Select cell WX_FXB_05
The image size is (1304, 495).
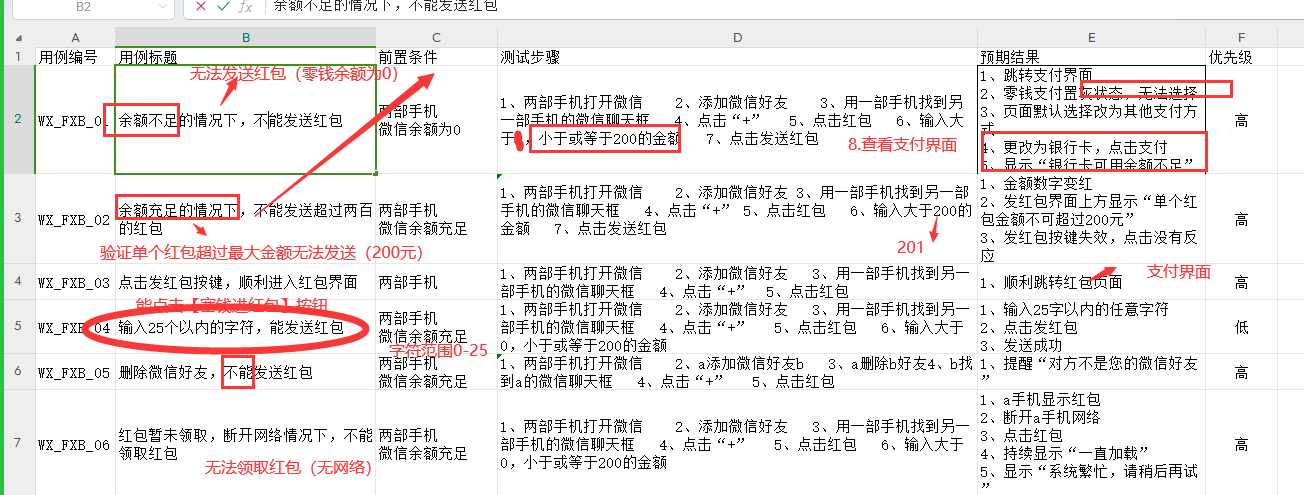click(75, 371)
